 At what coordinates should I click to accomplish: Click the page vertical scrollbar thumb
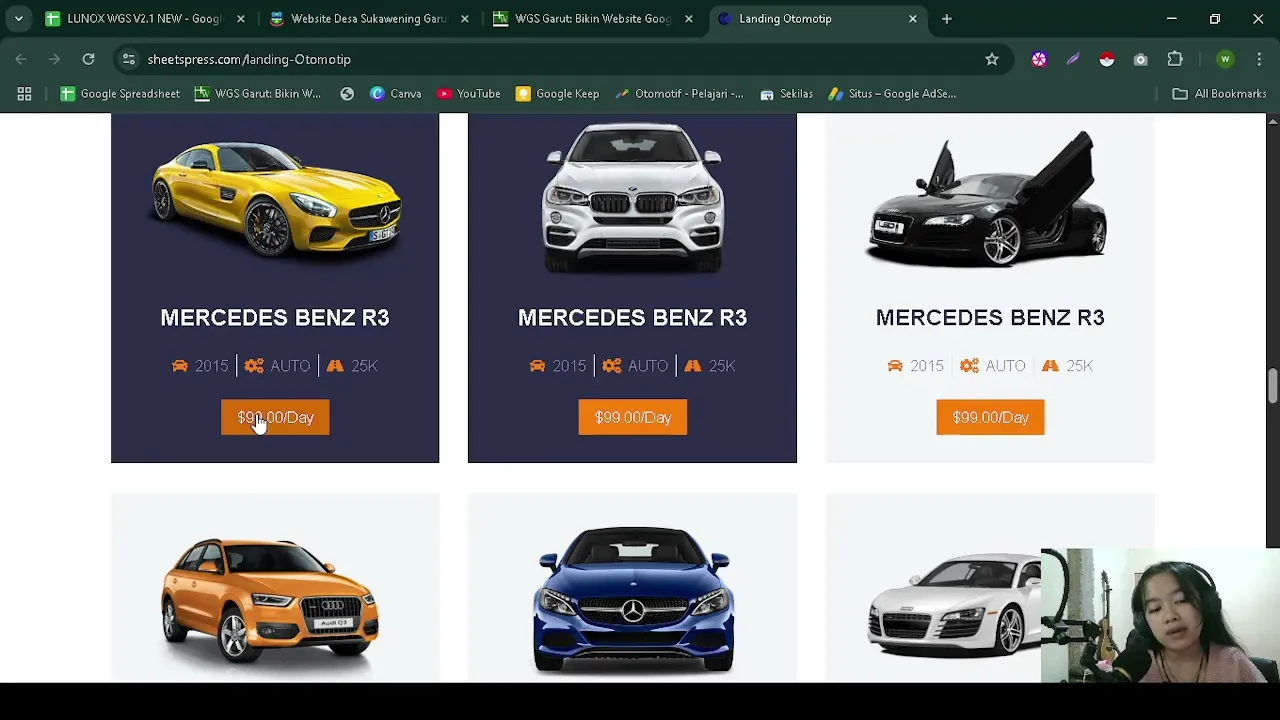coord(1272,386)
